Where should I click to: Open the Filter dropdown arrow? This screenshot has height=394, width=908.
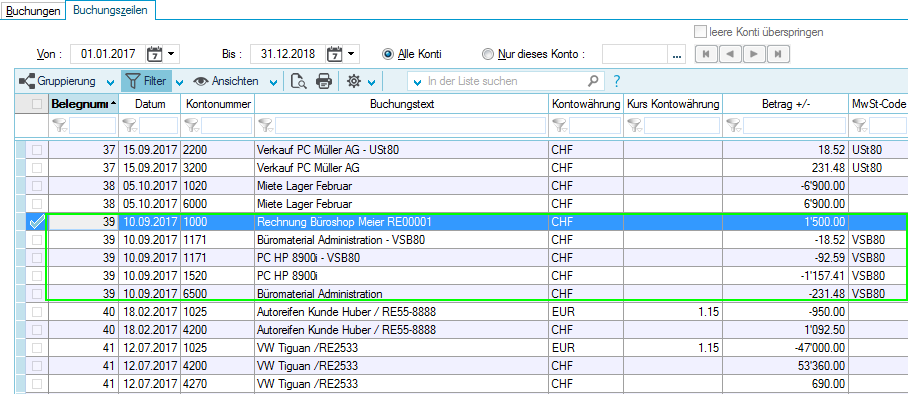click(x=180, y=82)
